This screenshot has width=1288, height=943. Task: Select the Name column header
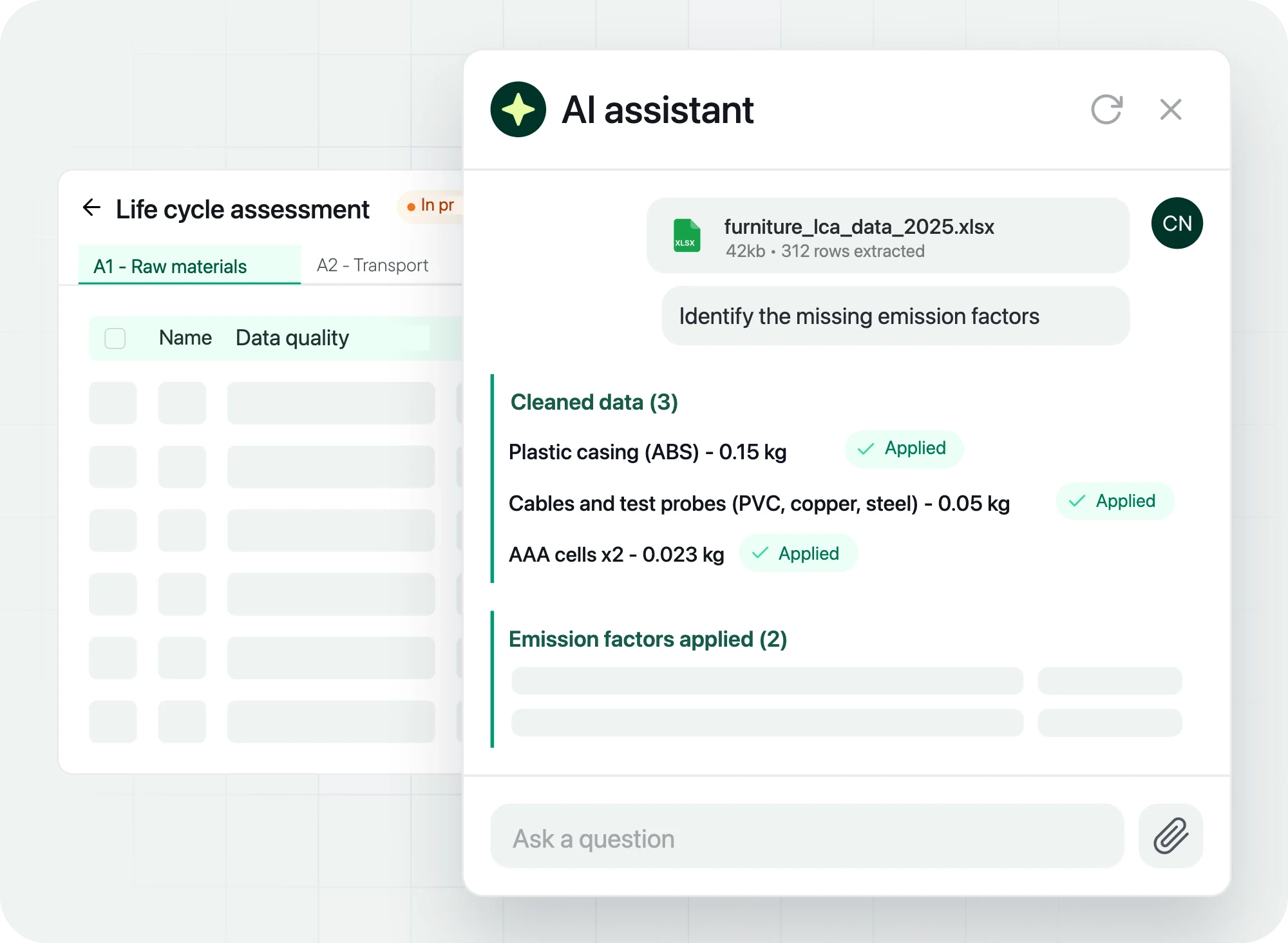(x=185, y=338)
